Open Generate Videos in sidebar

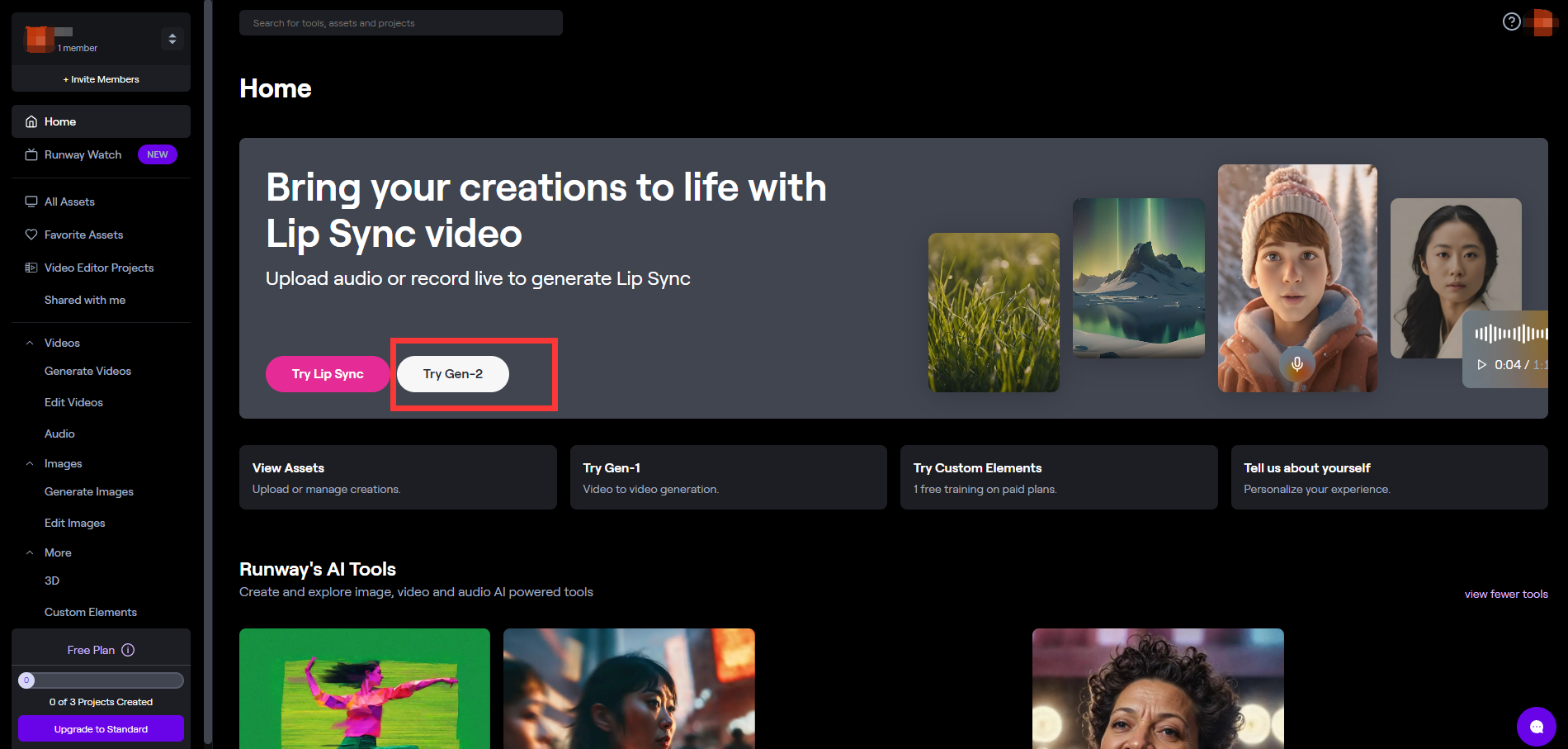(87, 371)
